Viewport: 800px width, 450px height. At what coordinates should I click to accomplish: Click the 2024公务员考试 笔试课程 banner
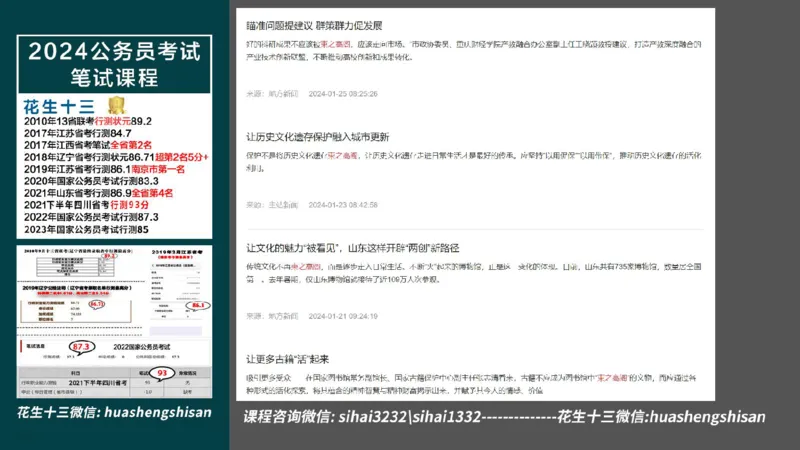(114, 64)
